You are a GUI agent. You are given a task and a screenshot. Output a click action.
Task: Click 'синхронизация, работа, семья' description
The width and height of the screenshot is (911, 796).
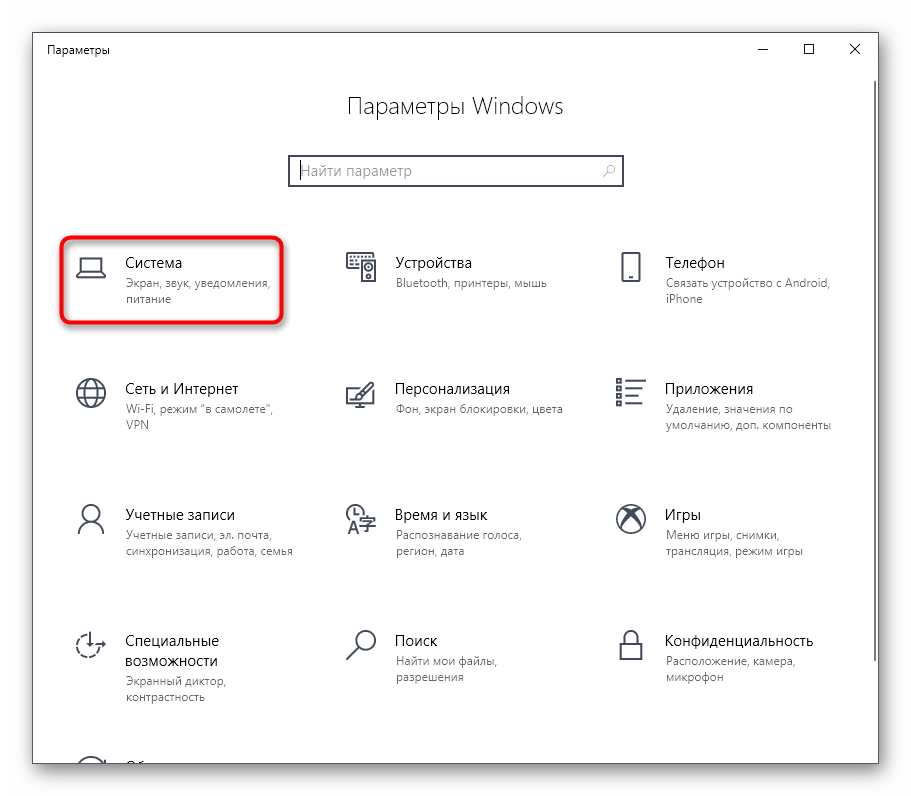[x=209, y=551]
